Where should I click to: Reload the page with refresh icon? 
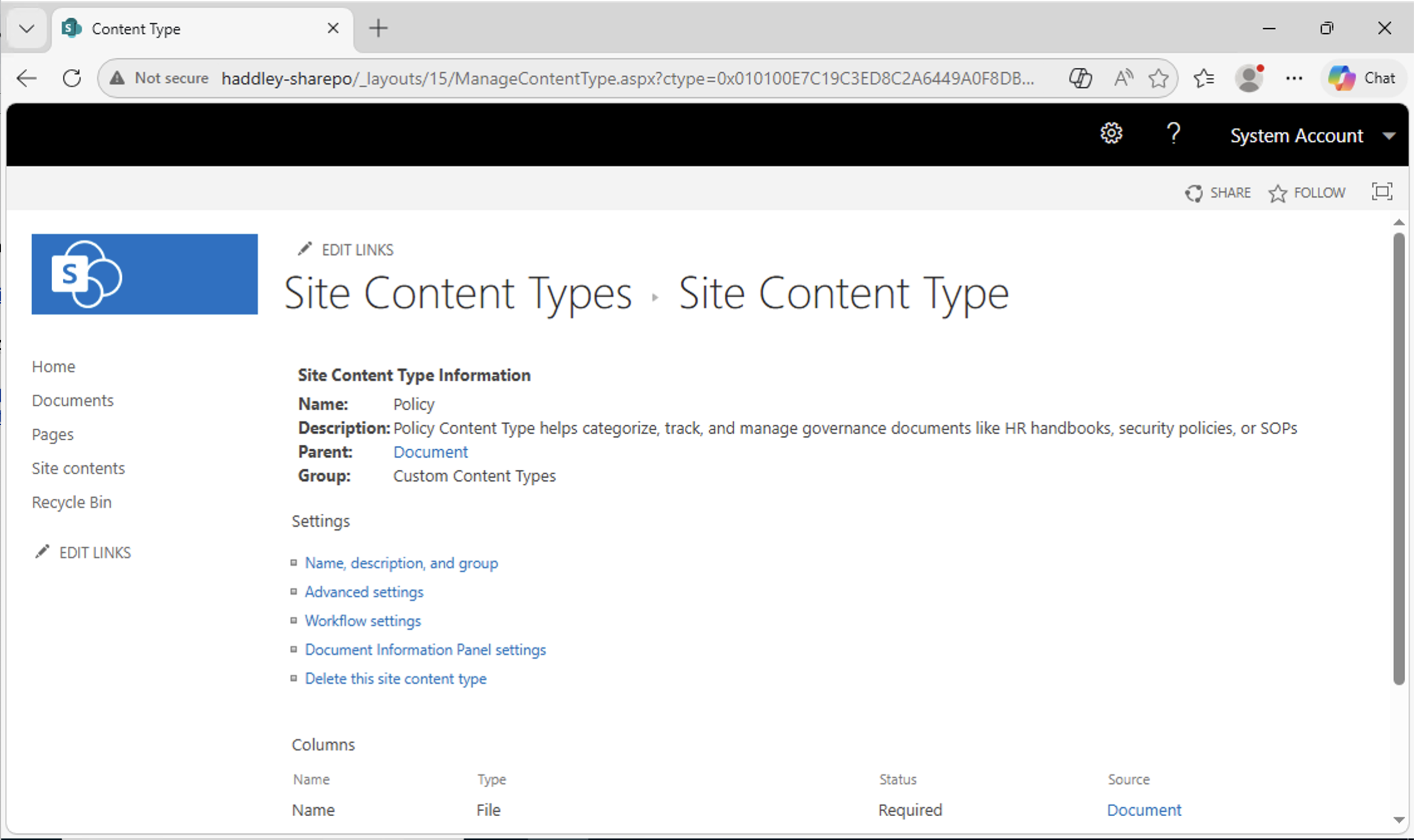[x=72, y=78]
